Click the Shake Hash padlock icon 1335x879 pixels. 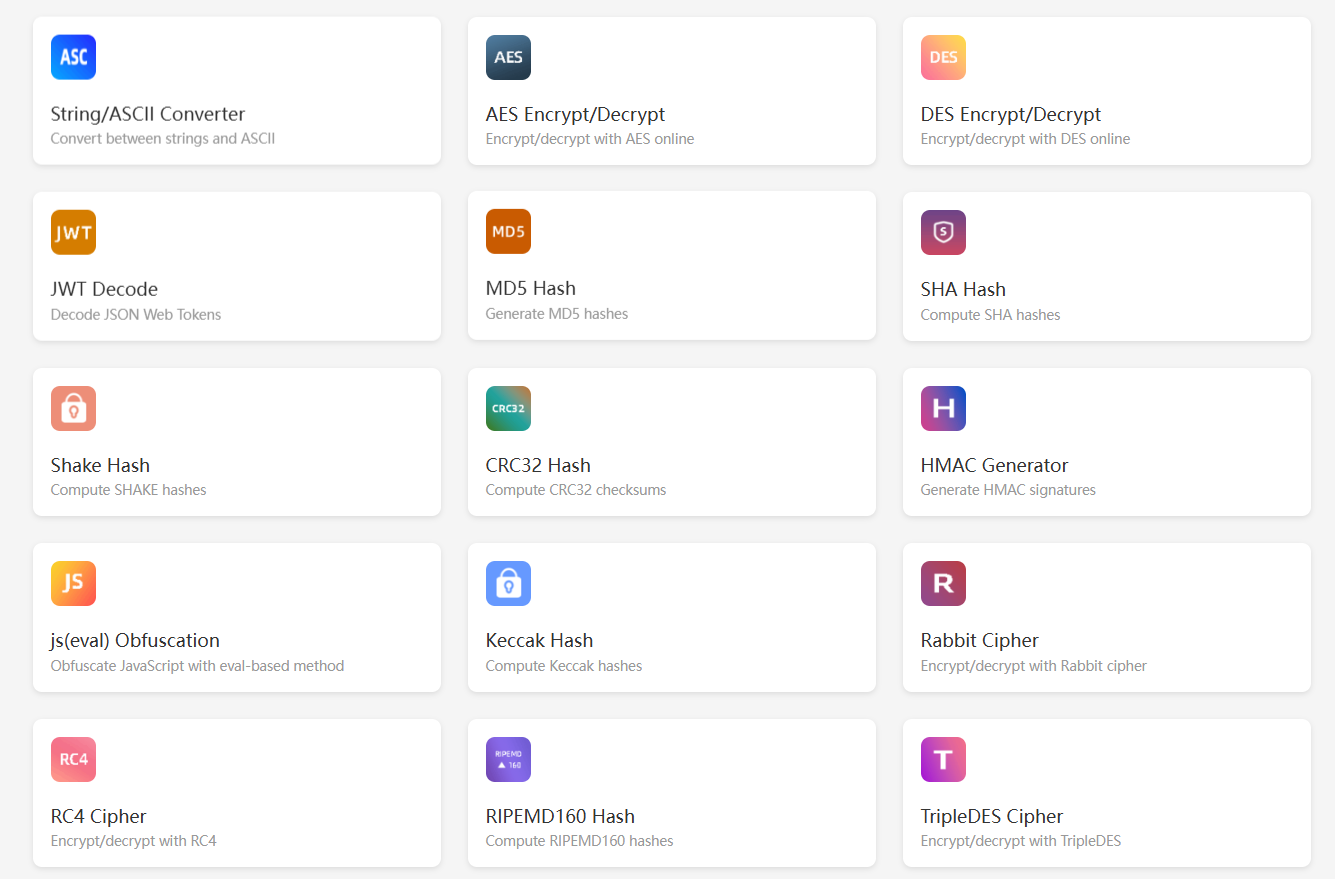[x=73, y=408]
